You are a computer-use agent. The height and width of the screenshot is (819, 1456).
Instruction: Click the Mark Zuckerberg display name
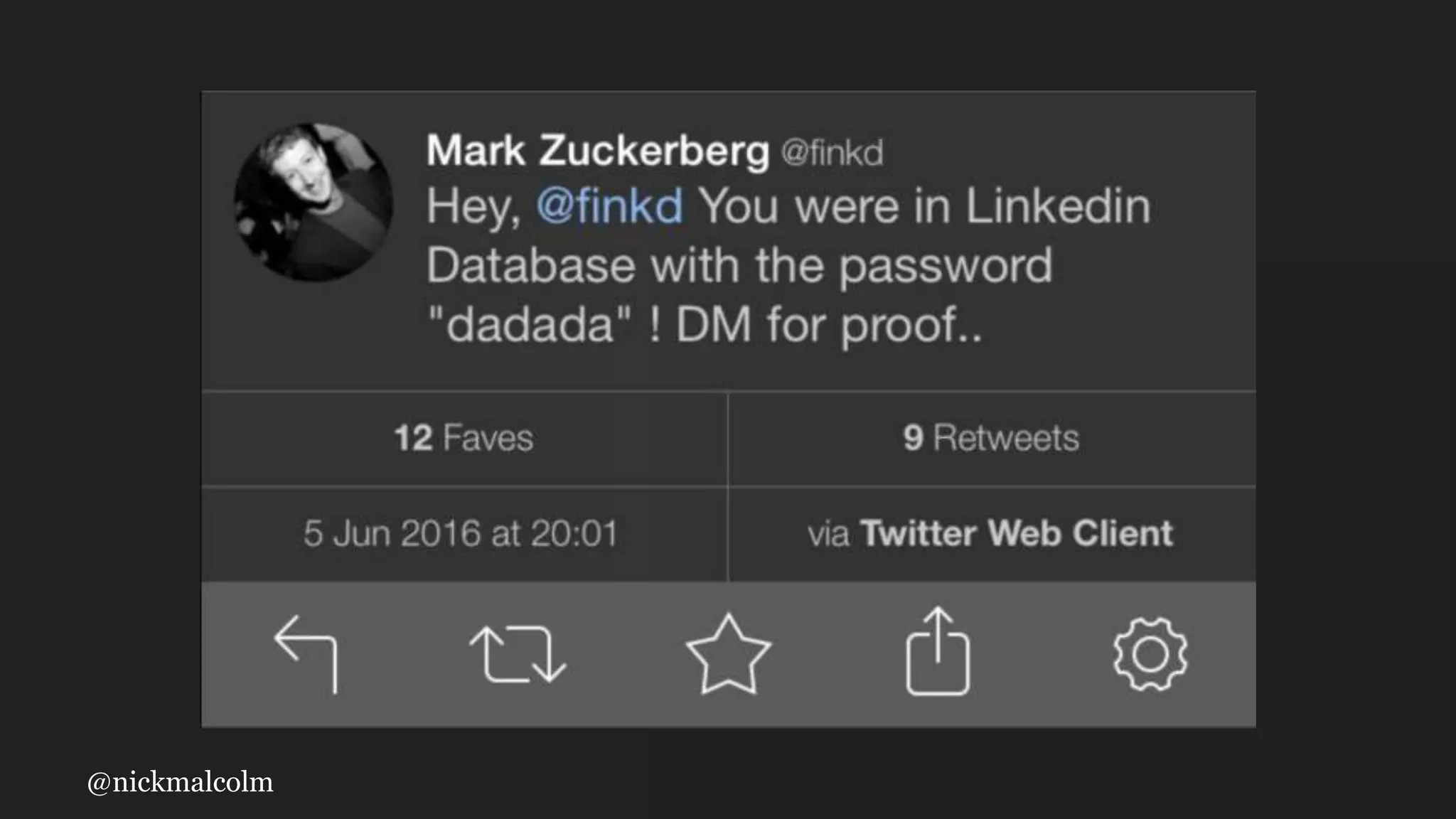click(x=597, y=151)
